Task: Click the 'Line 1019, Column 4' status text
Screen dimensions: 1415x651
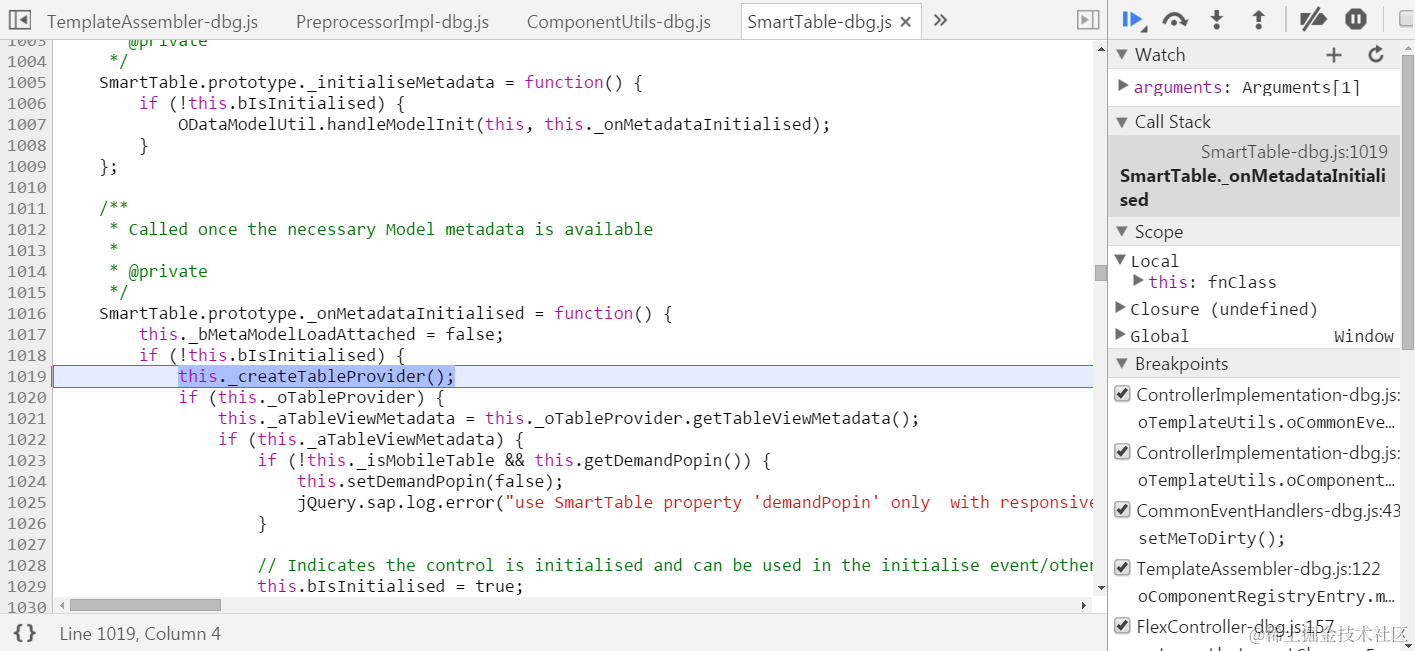Action: [x=140, y=633]
